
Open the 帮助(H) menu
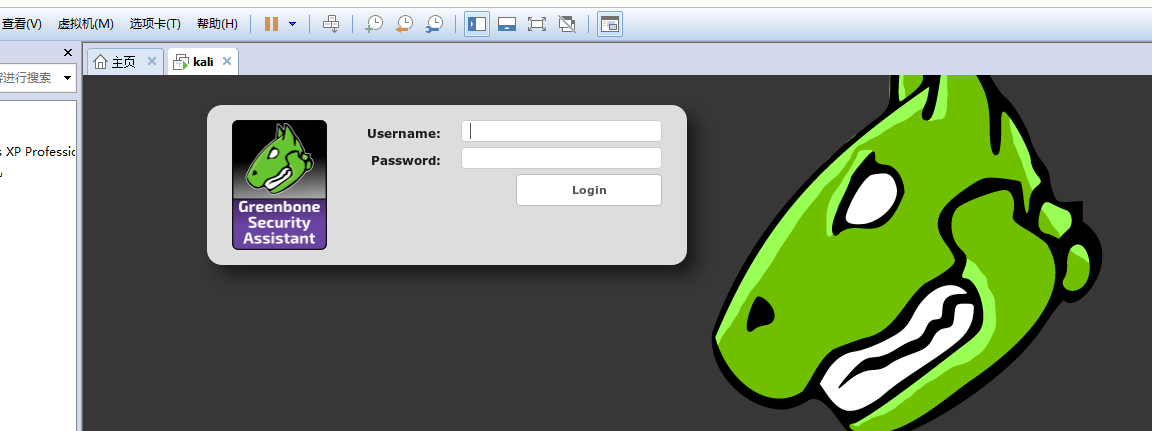[x=217, y=24]
